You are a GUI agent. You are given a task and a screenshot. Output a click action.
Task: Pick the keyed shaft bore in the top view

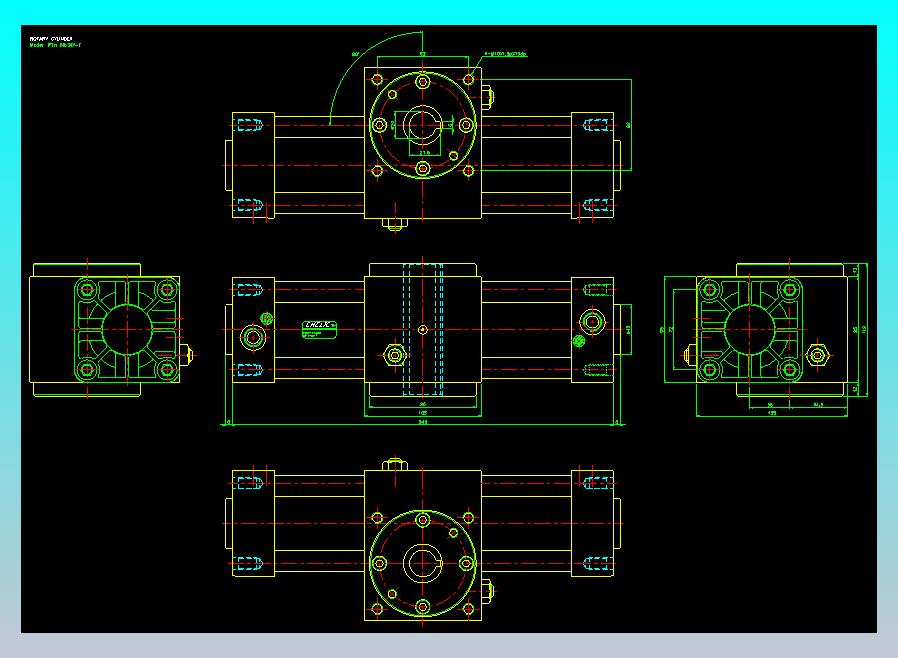(423, 125)
